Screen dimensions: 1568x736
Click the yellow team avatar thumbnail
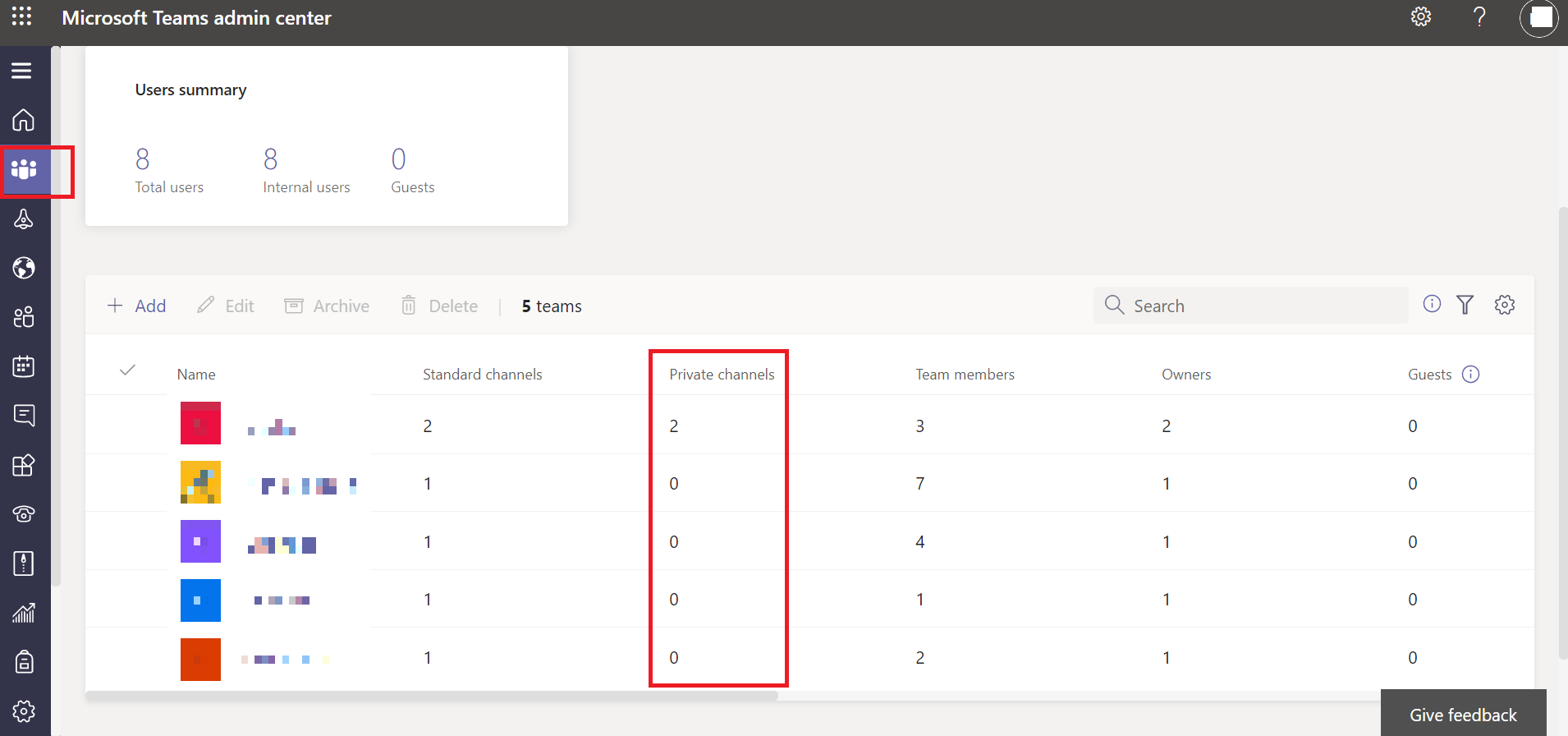coord(200,482)
